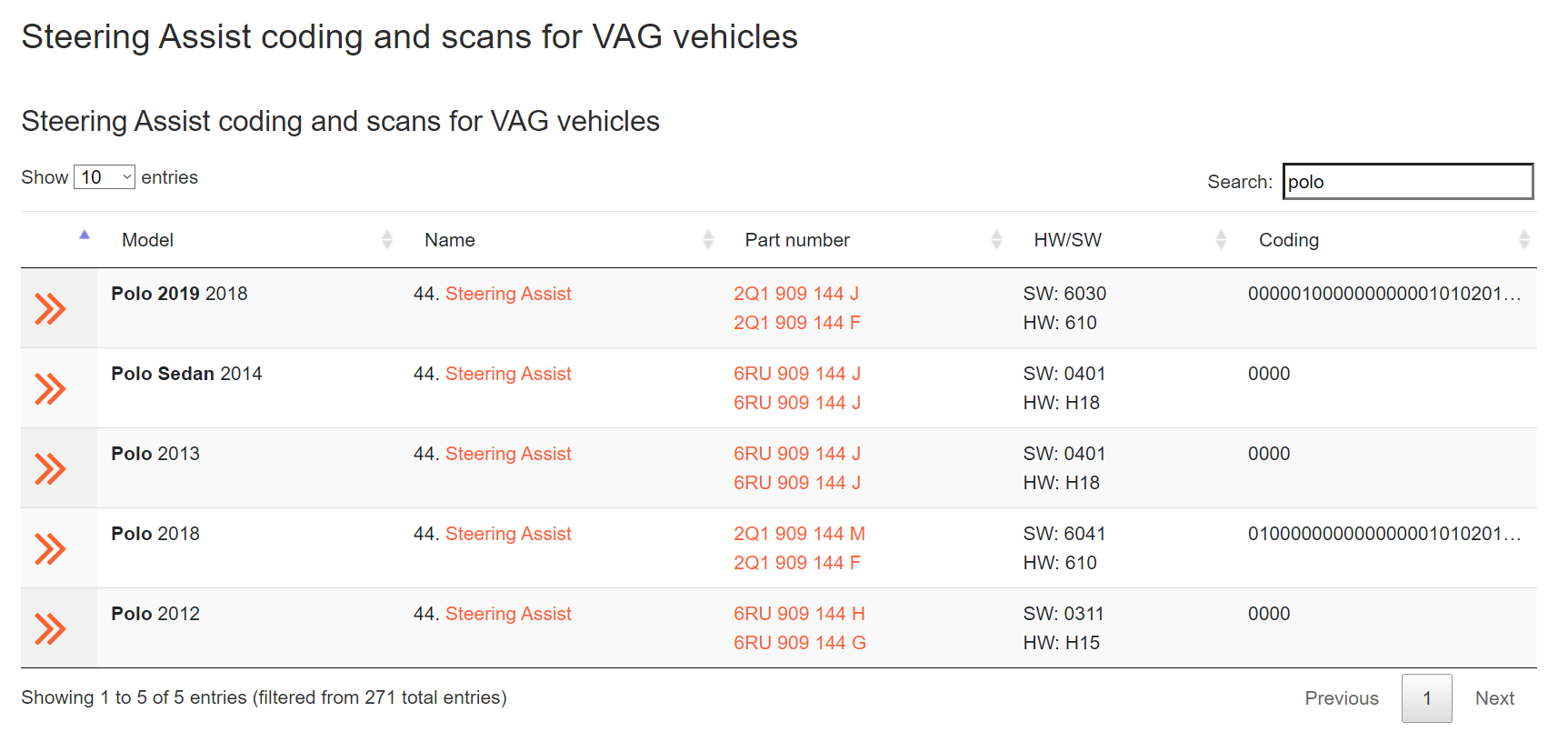Expand the Polo 2012 row details
1568x742 pixels.
(50, 629)
